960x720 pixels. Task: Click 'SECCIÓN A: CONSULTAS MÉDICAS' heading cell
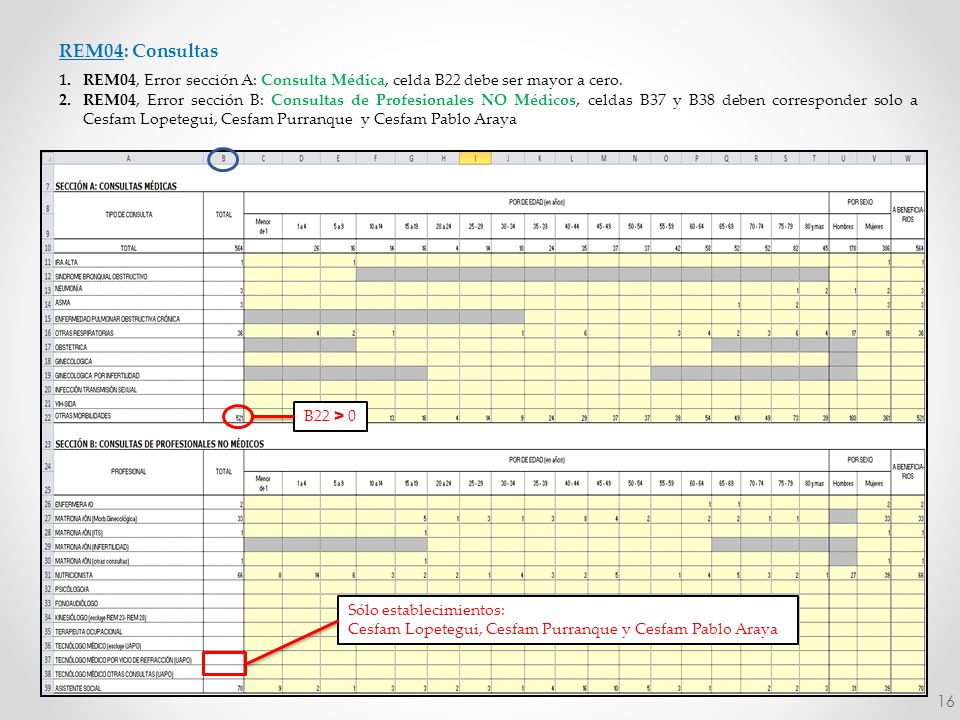116,186
